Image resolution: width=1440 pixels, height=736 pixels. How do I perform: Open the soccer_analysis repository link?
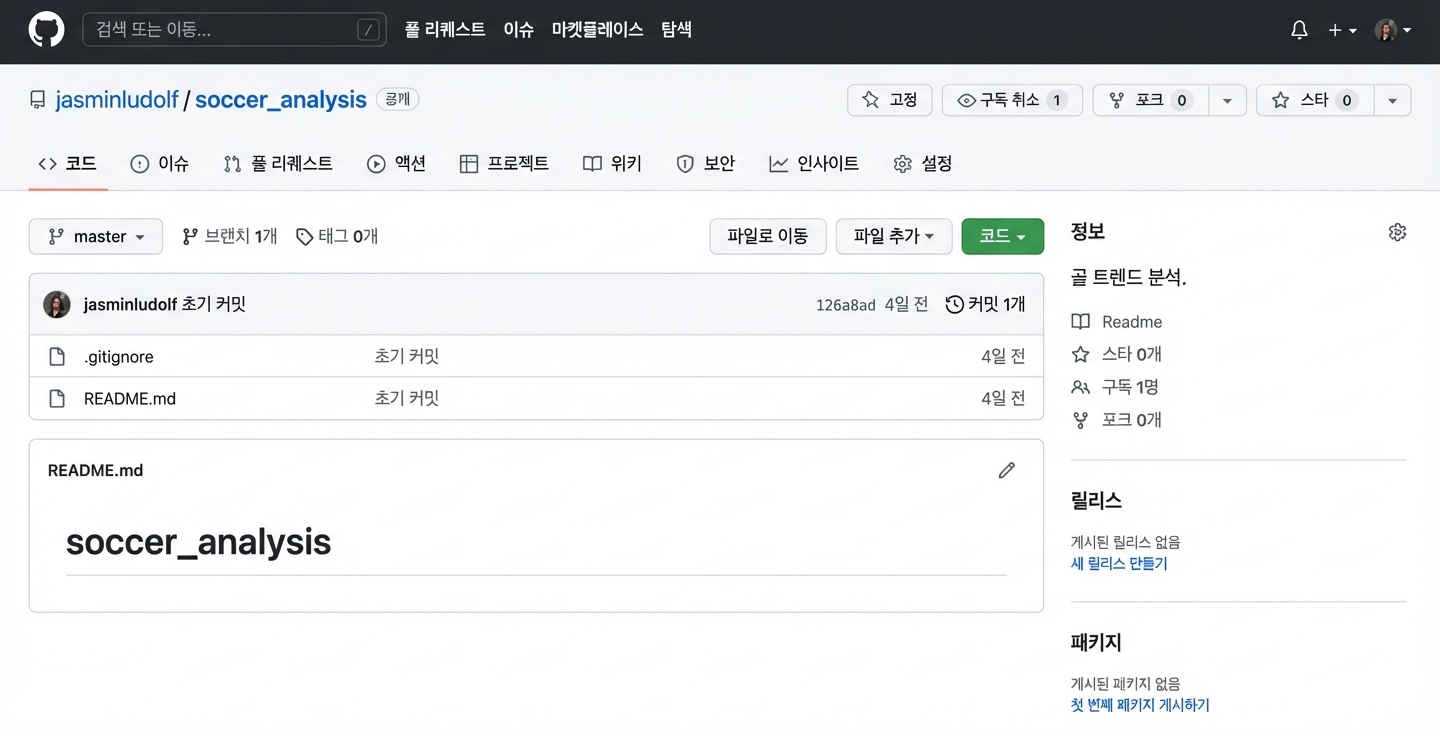(x=281, y=100)
